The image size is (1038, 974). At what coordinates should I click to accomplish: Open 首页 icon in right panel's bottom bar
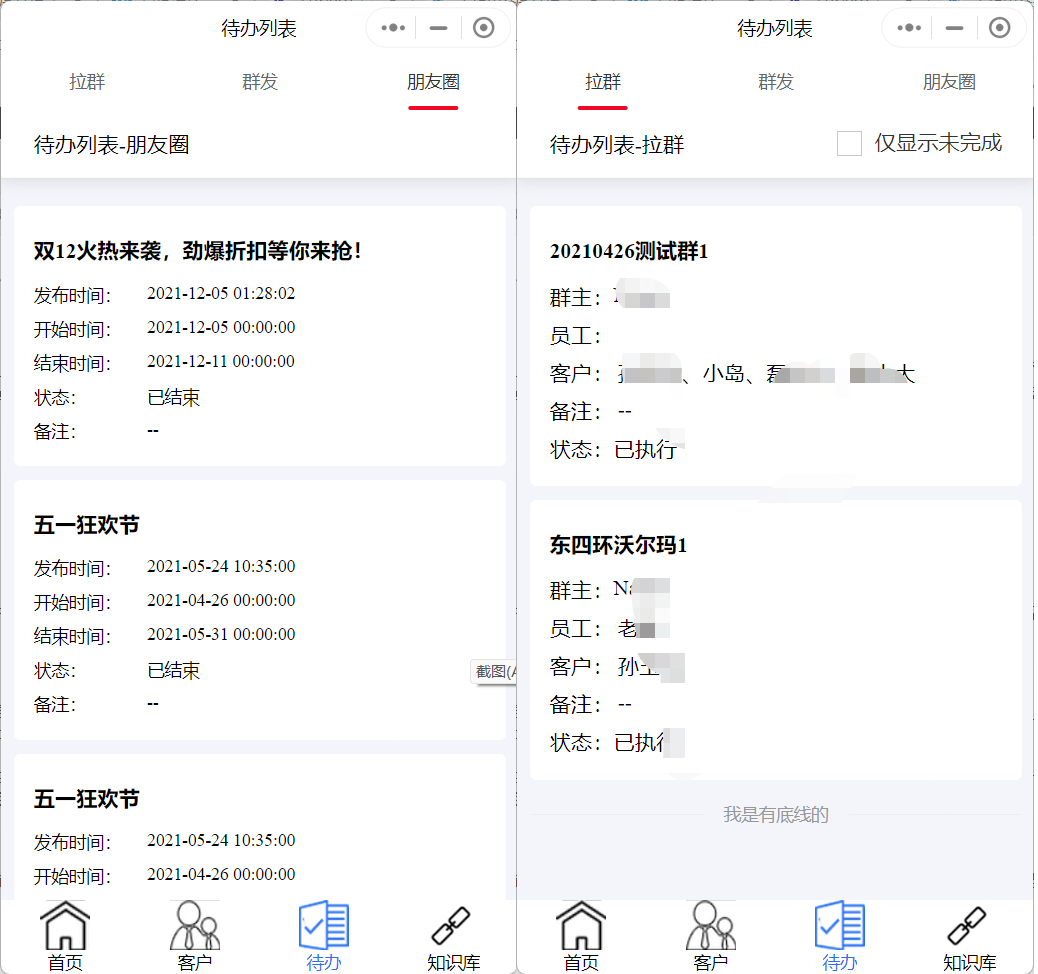pos(582,935)
